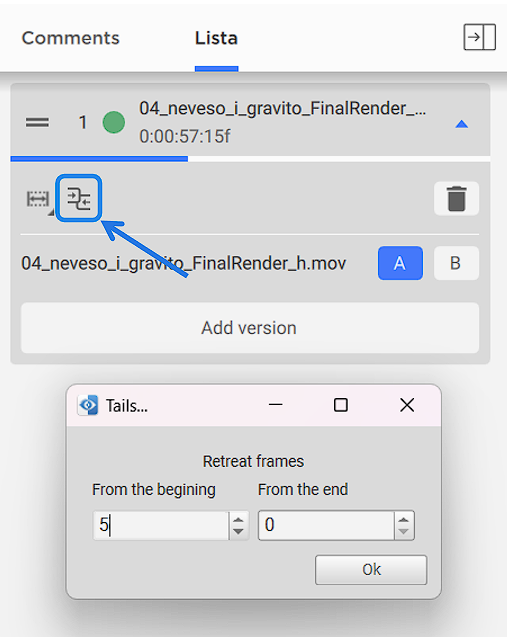This screenshot has height=637, width=507.
Task: Increase From the end frames value
Action: pos(403,519)
